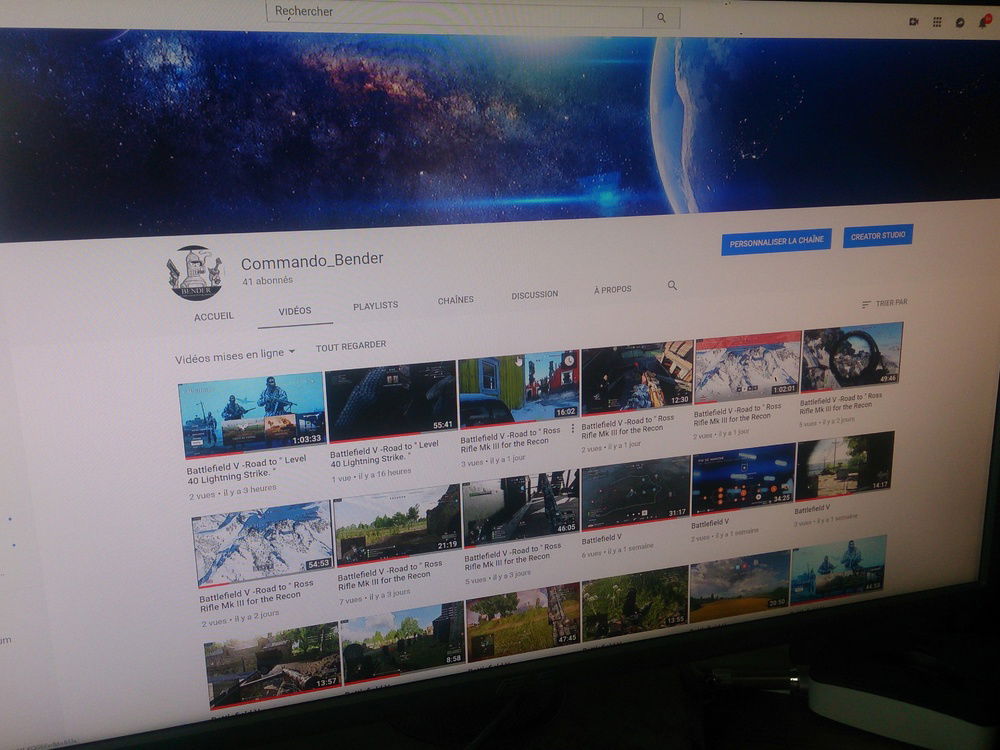Image resolution: width=1000 pixels, height=750 pixels.
Task: Go to the Chaînes tab
Action: click(x=455, y=300)
